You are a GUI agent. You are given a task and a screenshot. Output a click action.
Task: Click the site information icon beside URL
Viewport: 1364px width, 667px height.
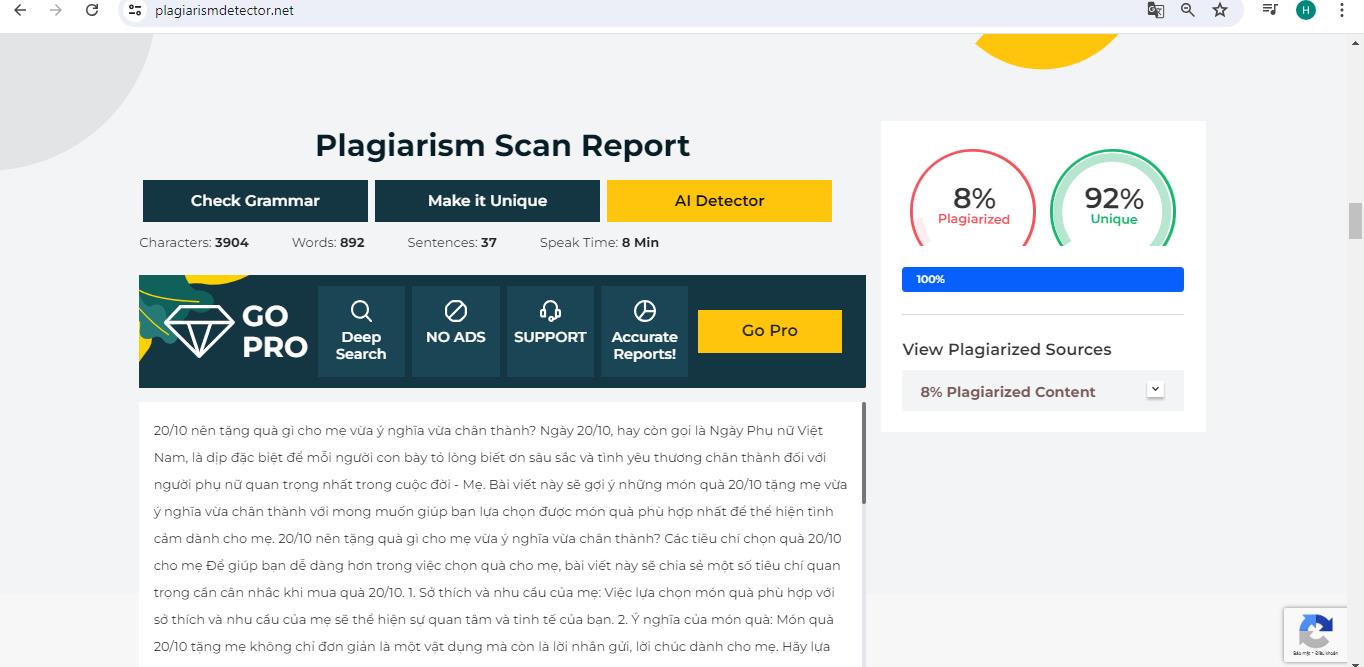point(135,10)
